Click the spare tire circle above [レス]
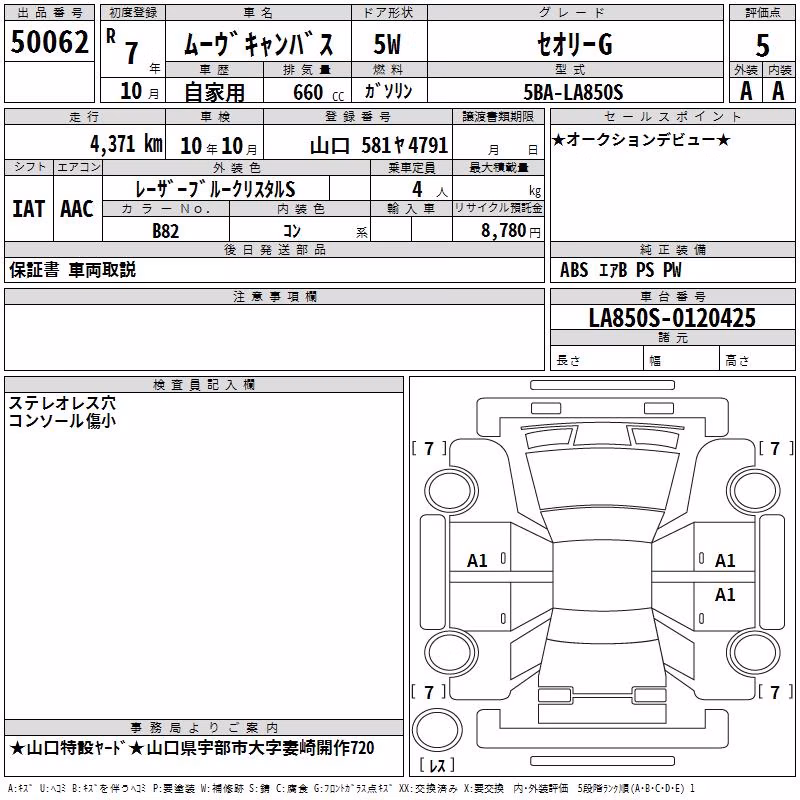 coord(437,729)
